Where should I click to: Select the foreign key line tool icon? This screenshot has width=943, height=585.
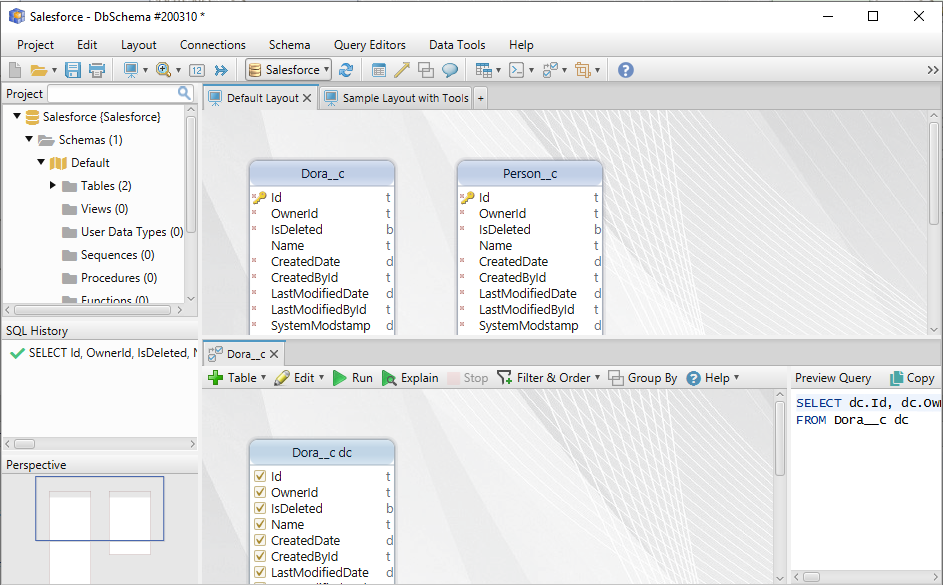[x=402, y=70]
